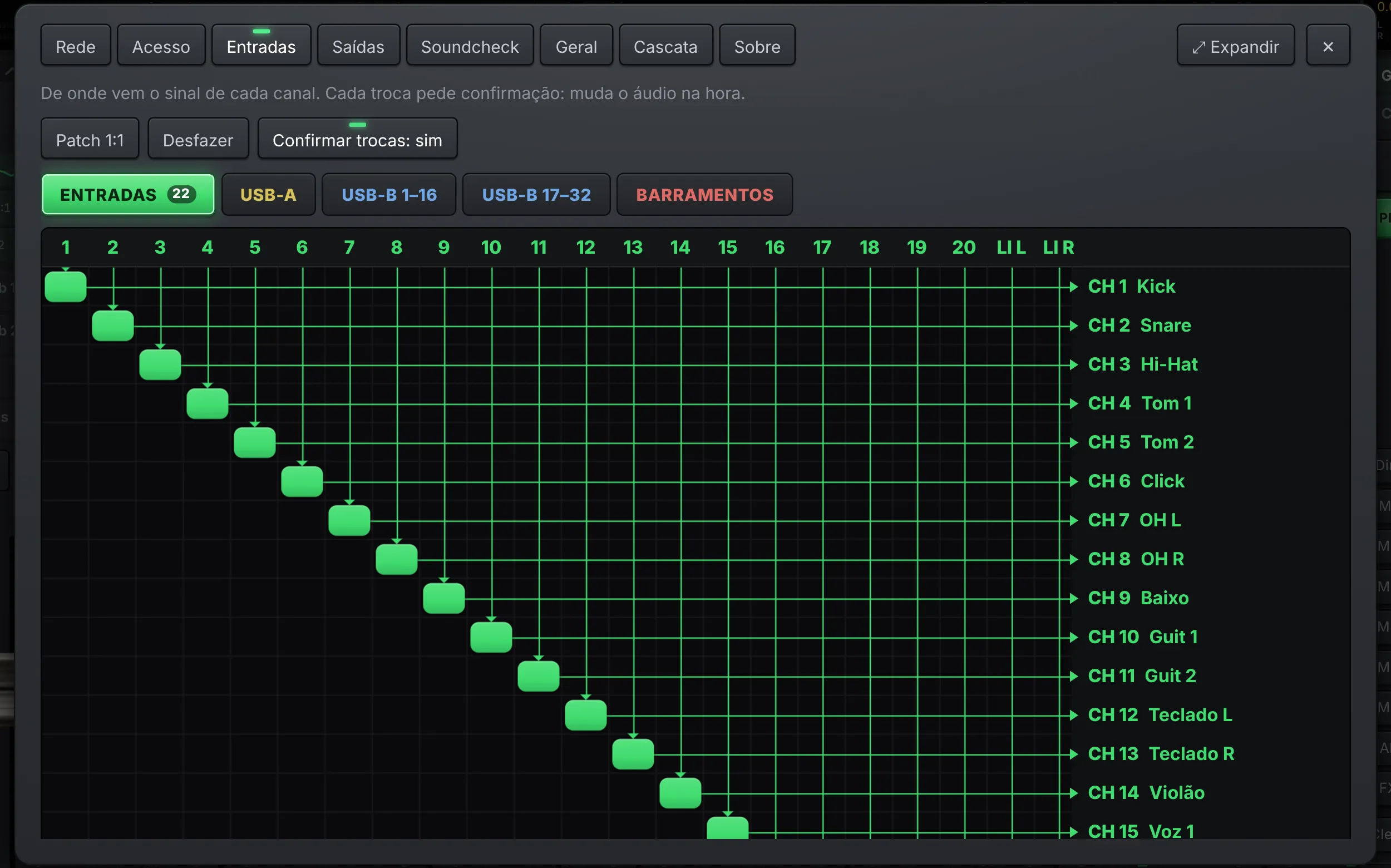Click input column header 20
1391x868 pixels.
pos(963,248)
